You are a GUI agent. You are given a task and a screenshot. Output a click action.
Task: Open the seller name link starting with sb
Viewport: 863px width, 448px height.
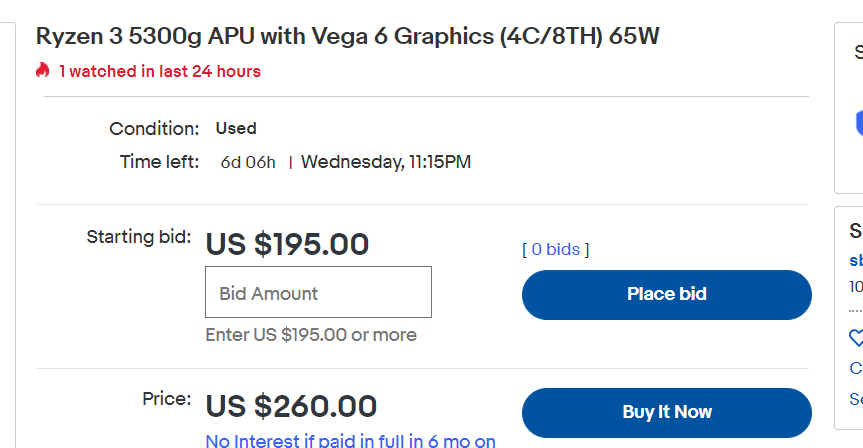[x=856, y=260]
